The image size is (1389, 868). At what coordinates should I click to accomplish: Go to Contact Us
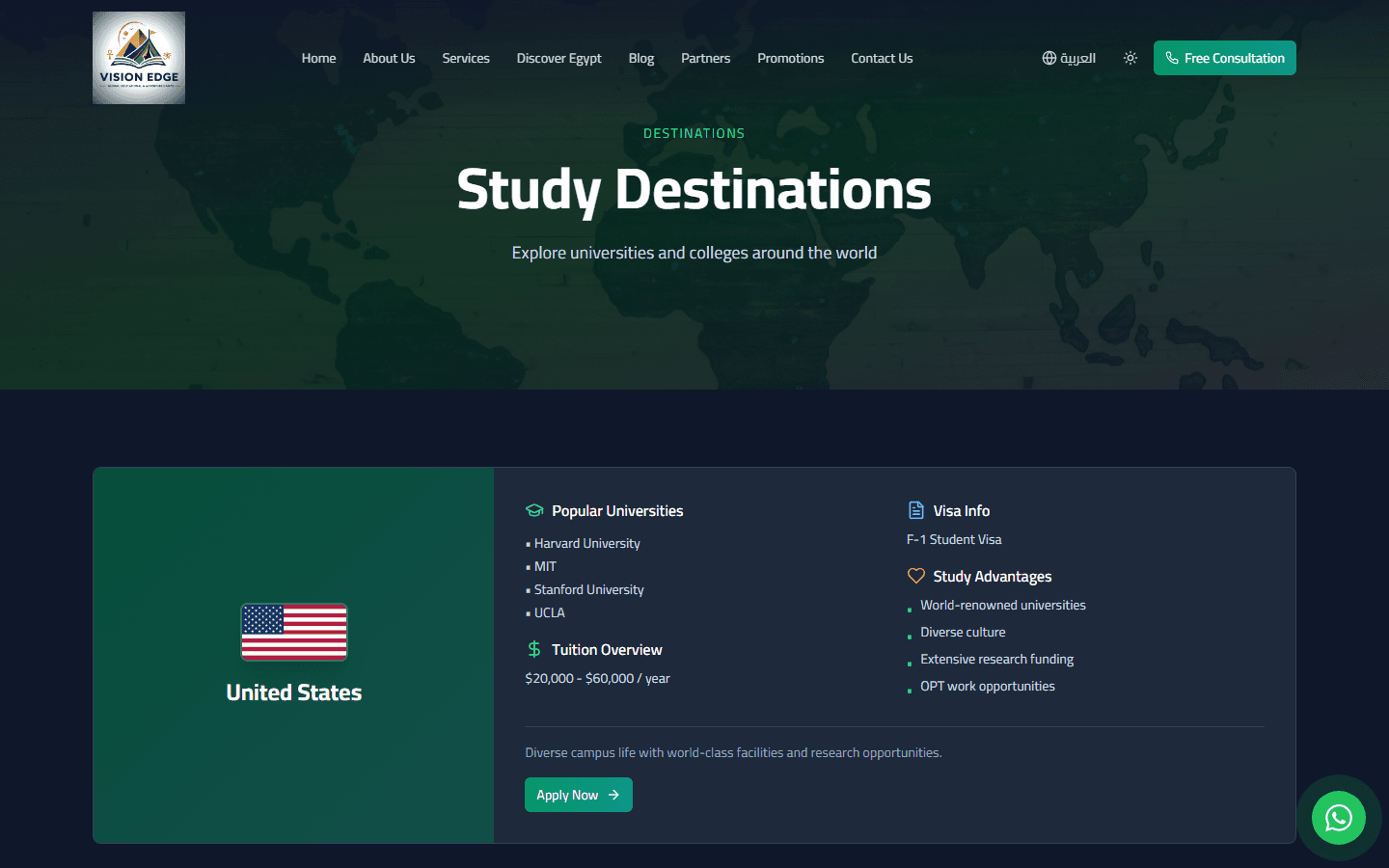click(x=882, y=58)
